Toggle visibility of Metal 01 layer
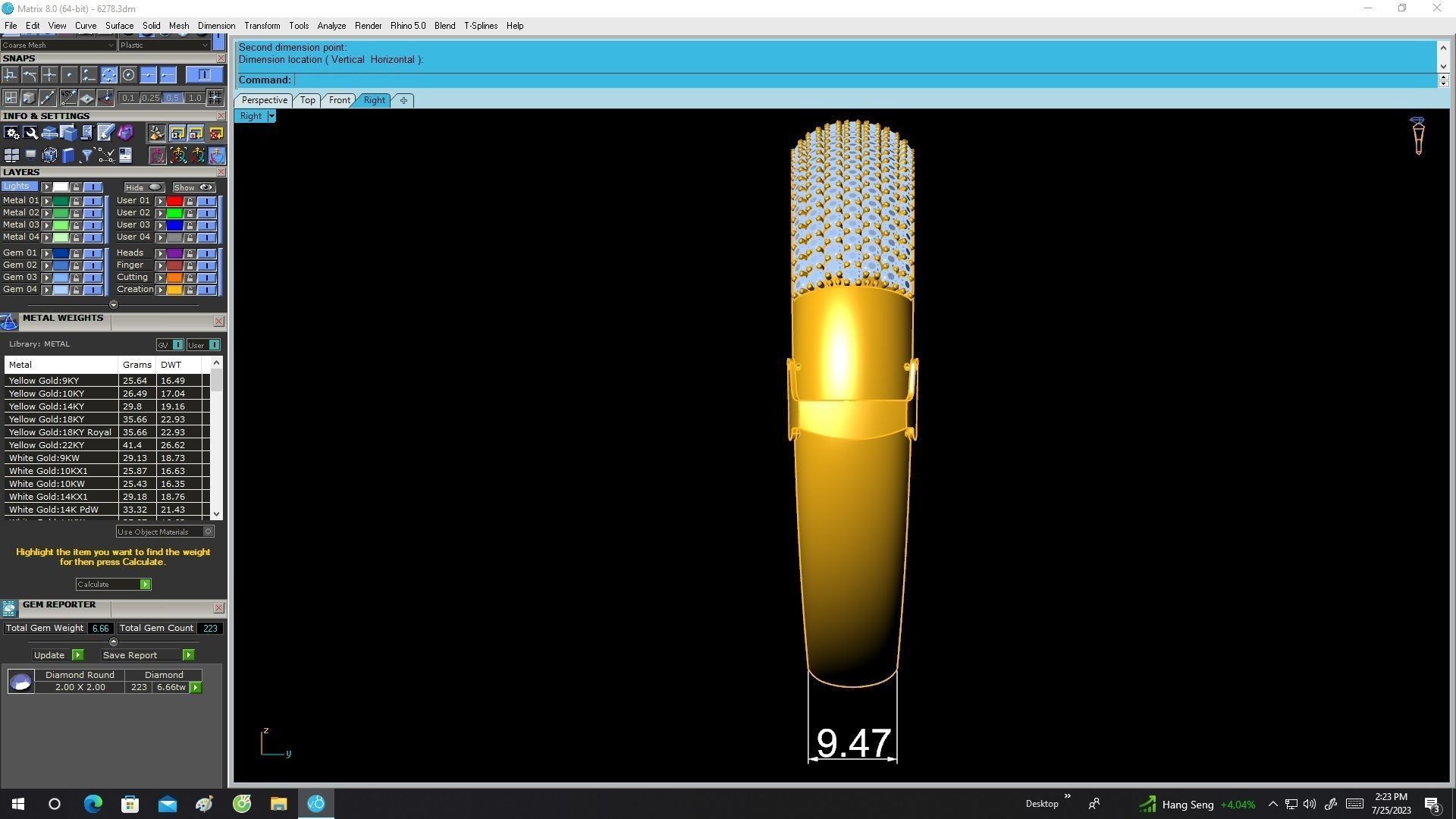This screenshot has height=819, width=1456. point(93,201)
